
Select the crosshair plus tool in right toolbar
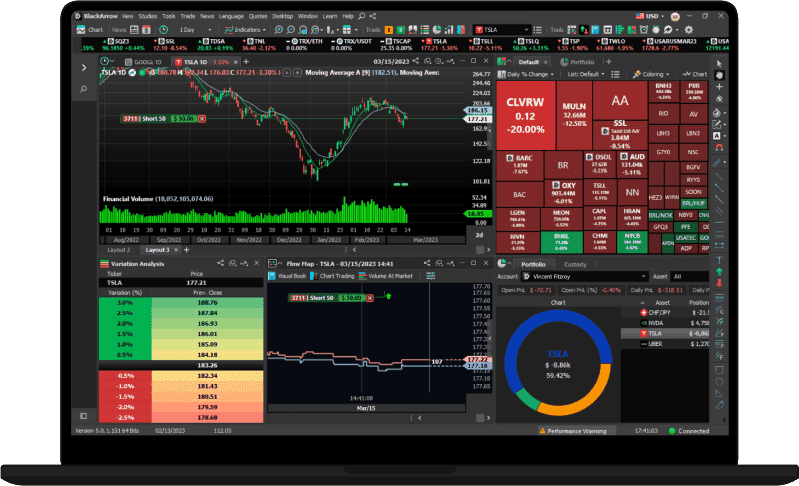719,87
